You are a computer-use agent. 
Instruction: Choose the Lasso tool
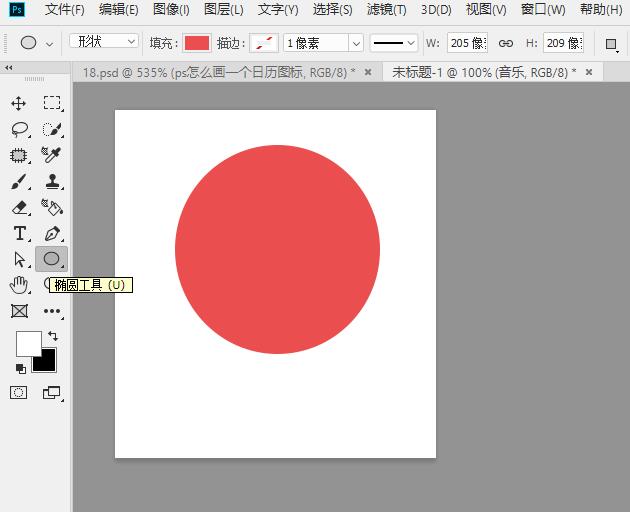tap(19, 129)
